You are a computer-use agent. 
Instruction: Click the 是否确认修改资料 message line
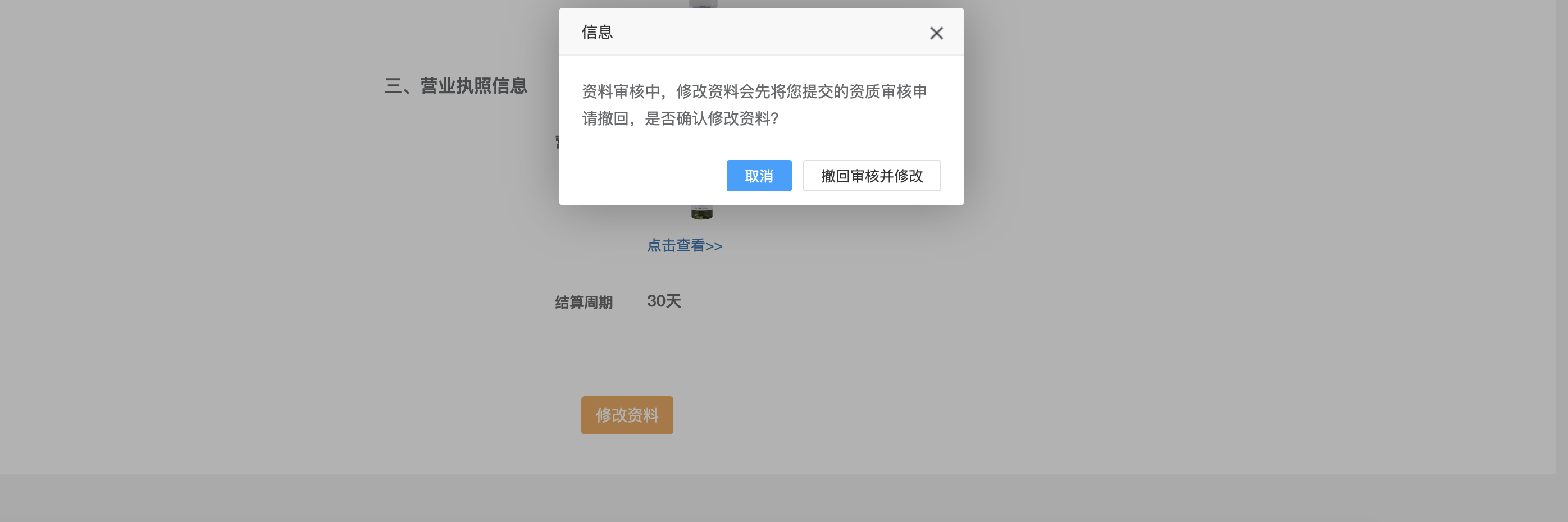coord(680,118)
